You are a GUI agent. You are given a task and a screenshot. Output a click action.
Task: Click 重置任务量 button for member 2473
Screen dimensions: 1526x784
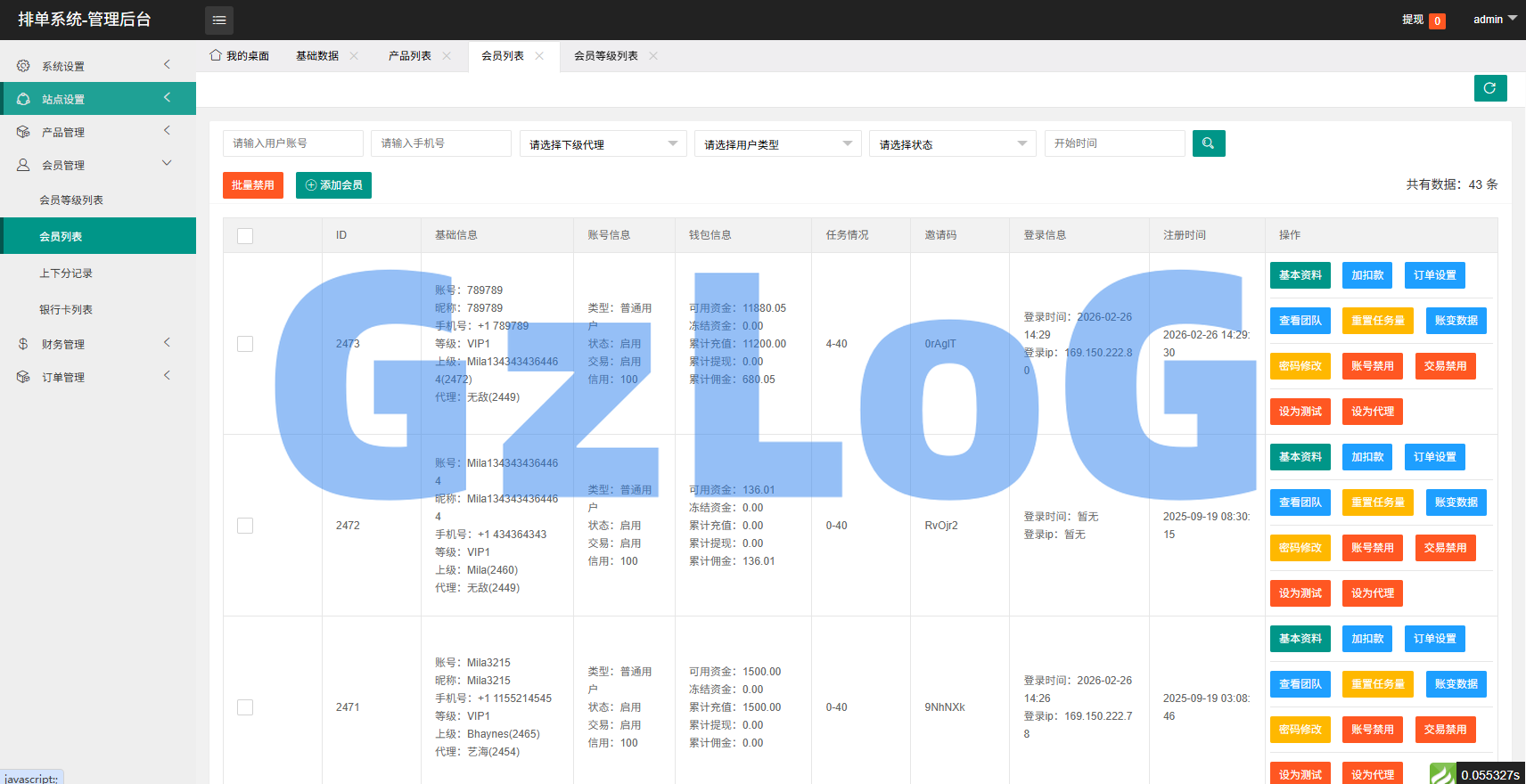(x=1377, y=321)
